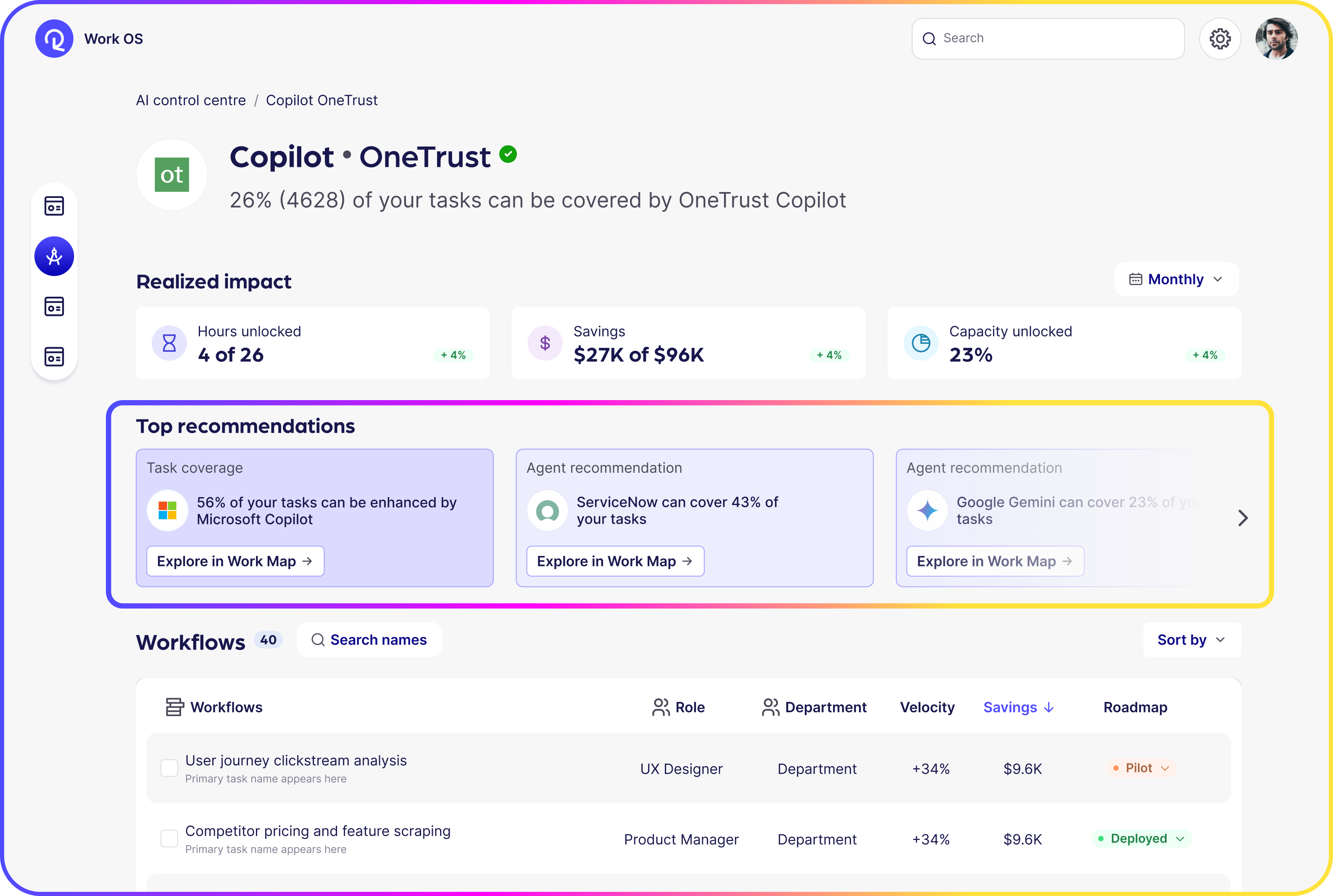
Task: Click the Product Manager role cell
Action: click(681, 839)
